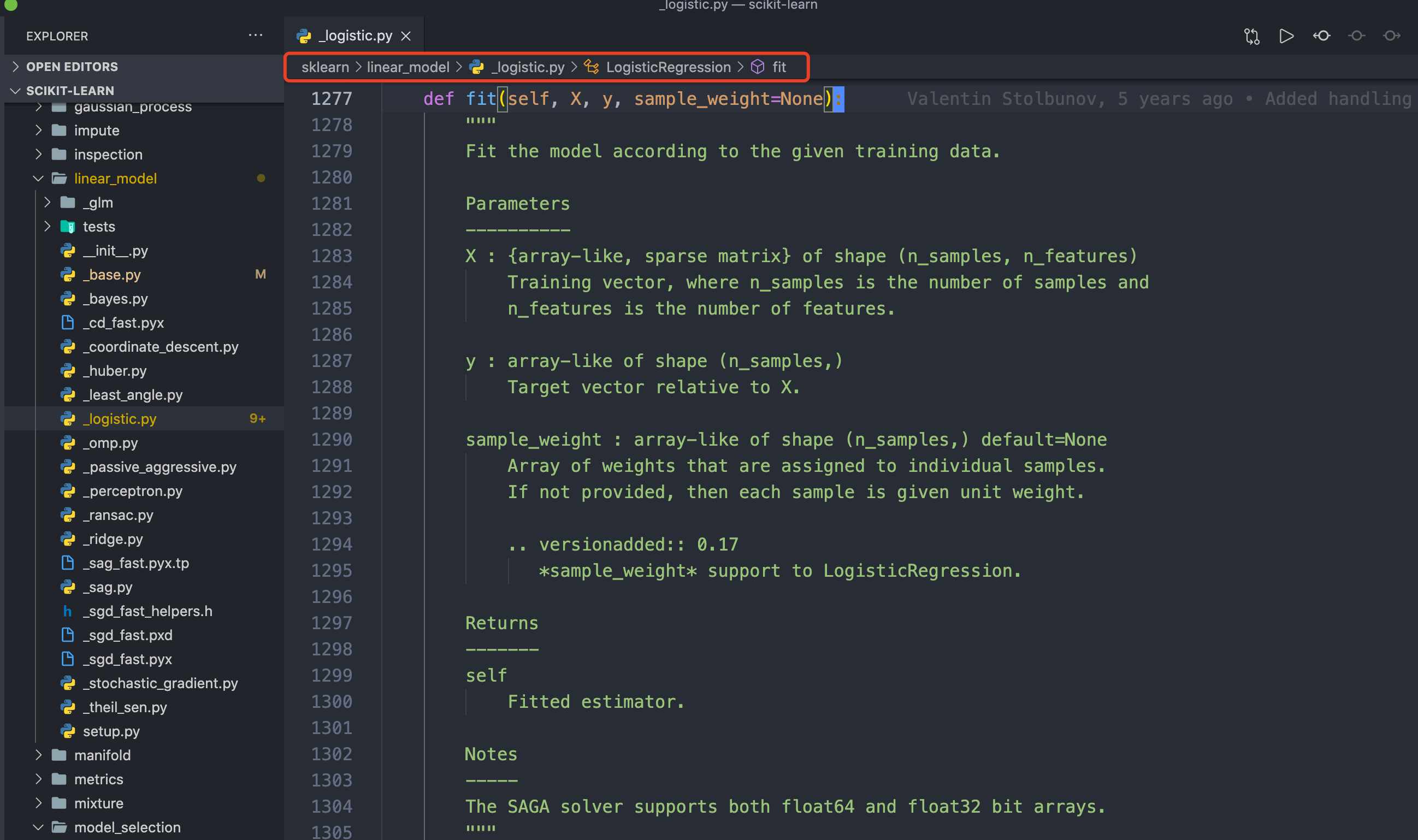Close the _logistic.py editor tab

[x=406, y=36]
